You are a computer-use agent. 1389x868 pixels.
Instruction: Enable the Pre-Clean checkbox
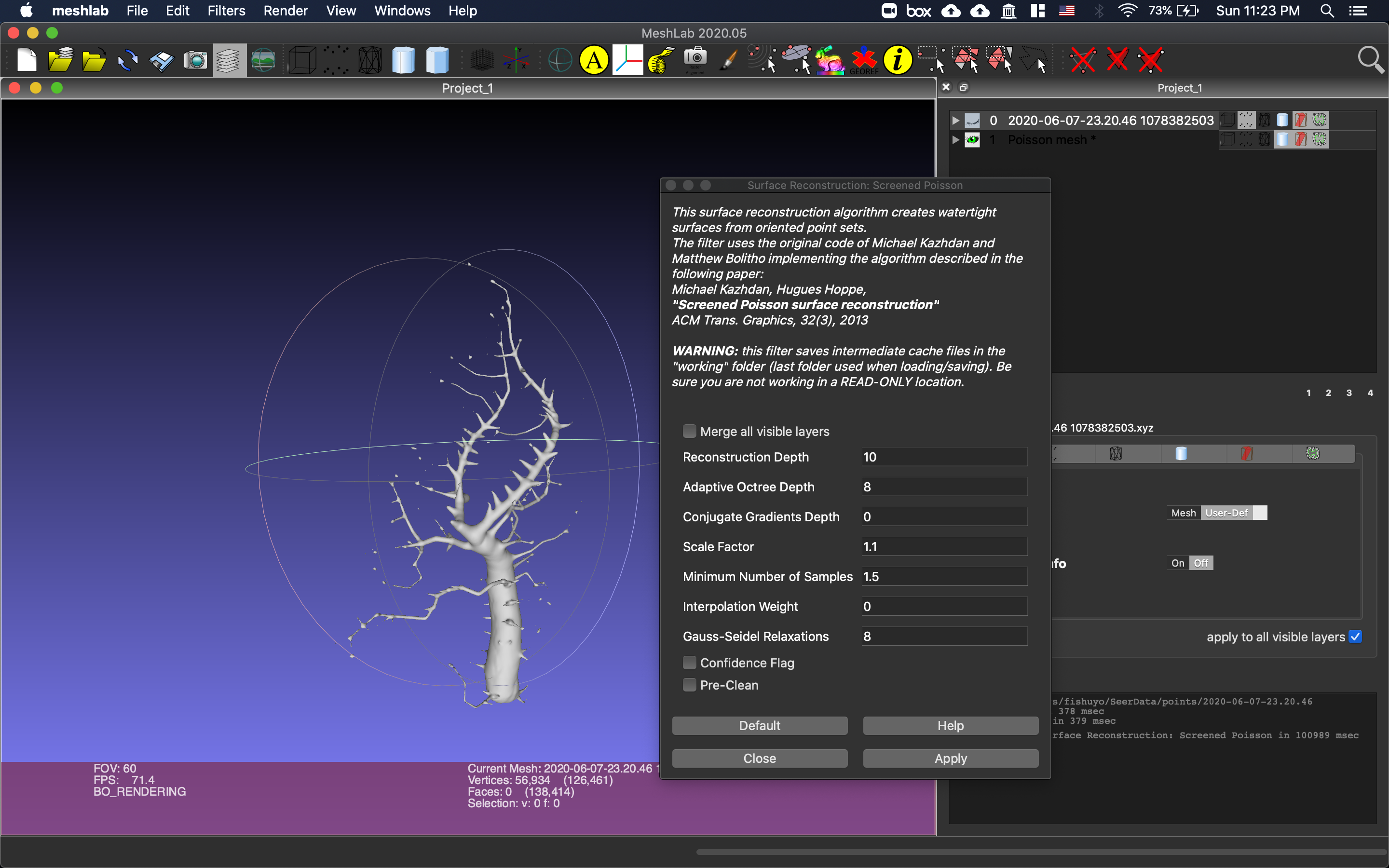click(689, 685)
